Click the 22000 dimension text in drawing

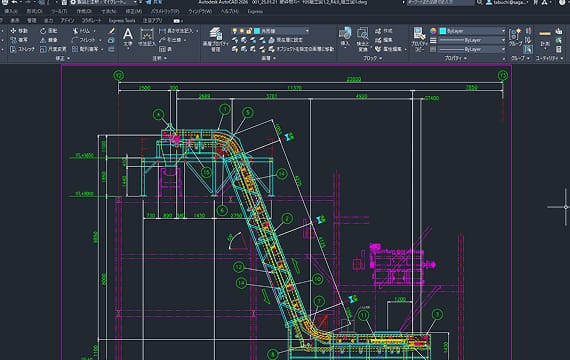pos(354,79)
